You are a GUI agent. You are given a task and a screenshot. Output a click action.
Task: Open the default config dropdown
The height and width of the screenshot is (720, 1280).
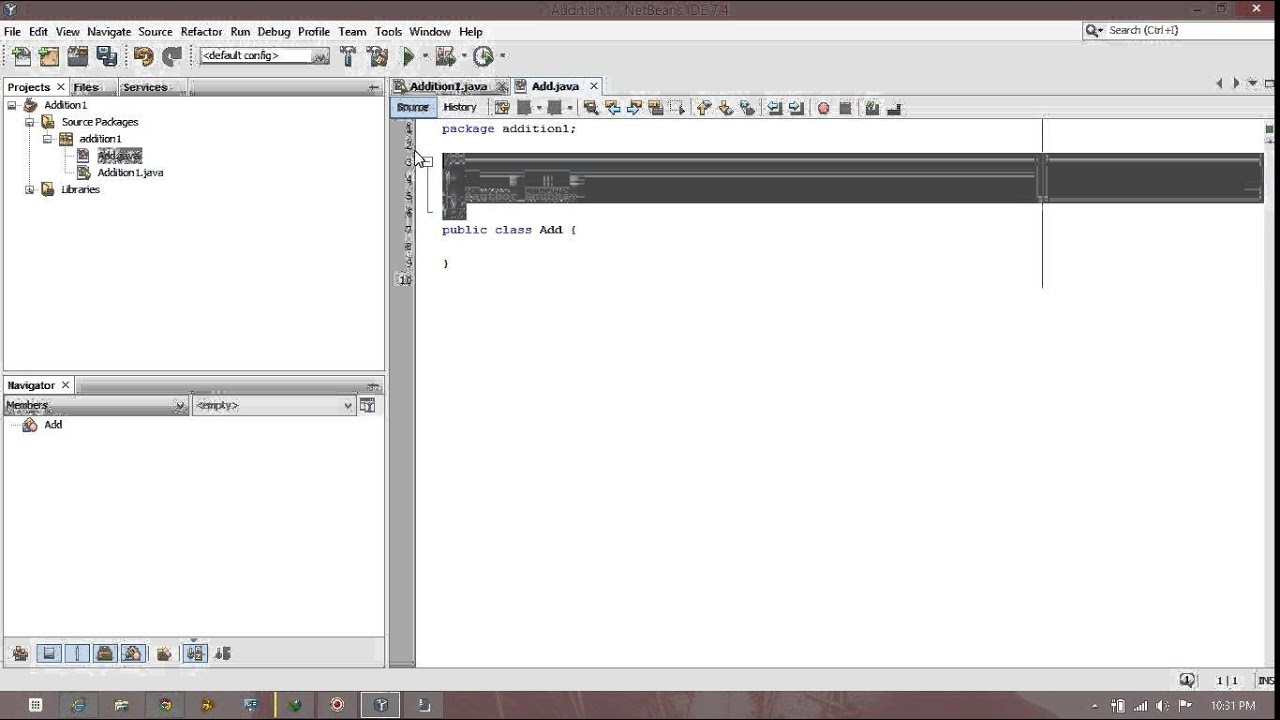click(264, 56)
